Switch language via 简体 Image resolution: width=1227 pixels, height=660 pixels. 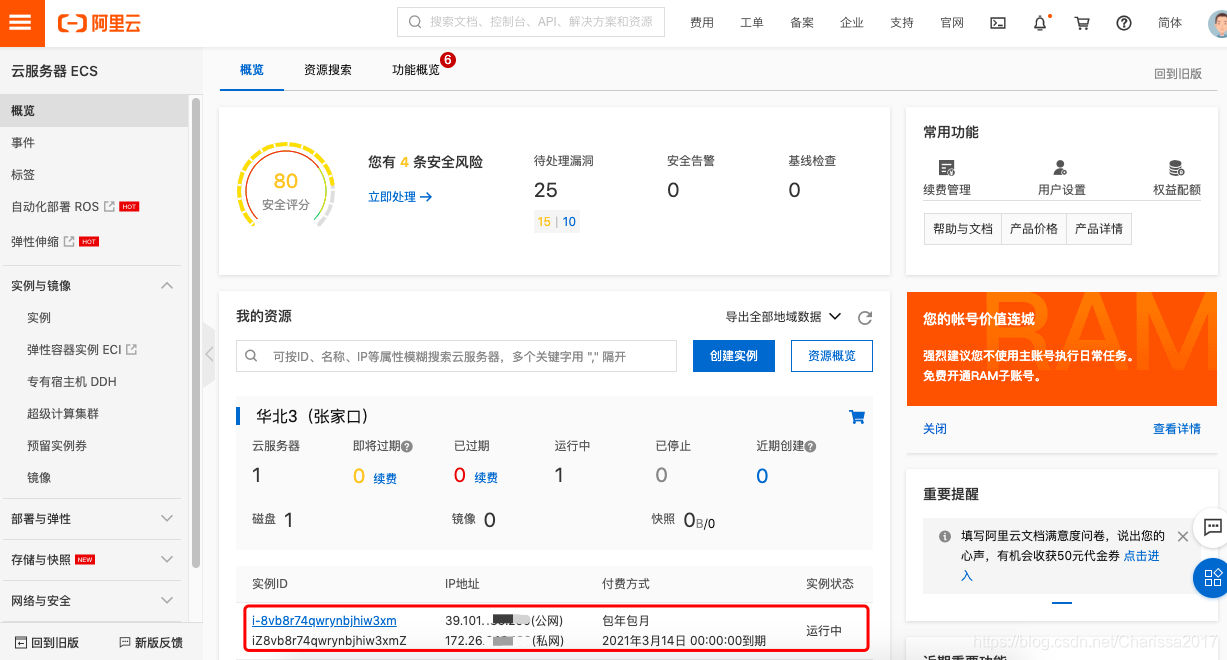(x=1170, y=23)
